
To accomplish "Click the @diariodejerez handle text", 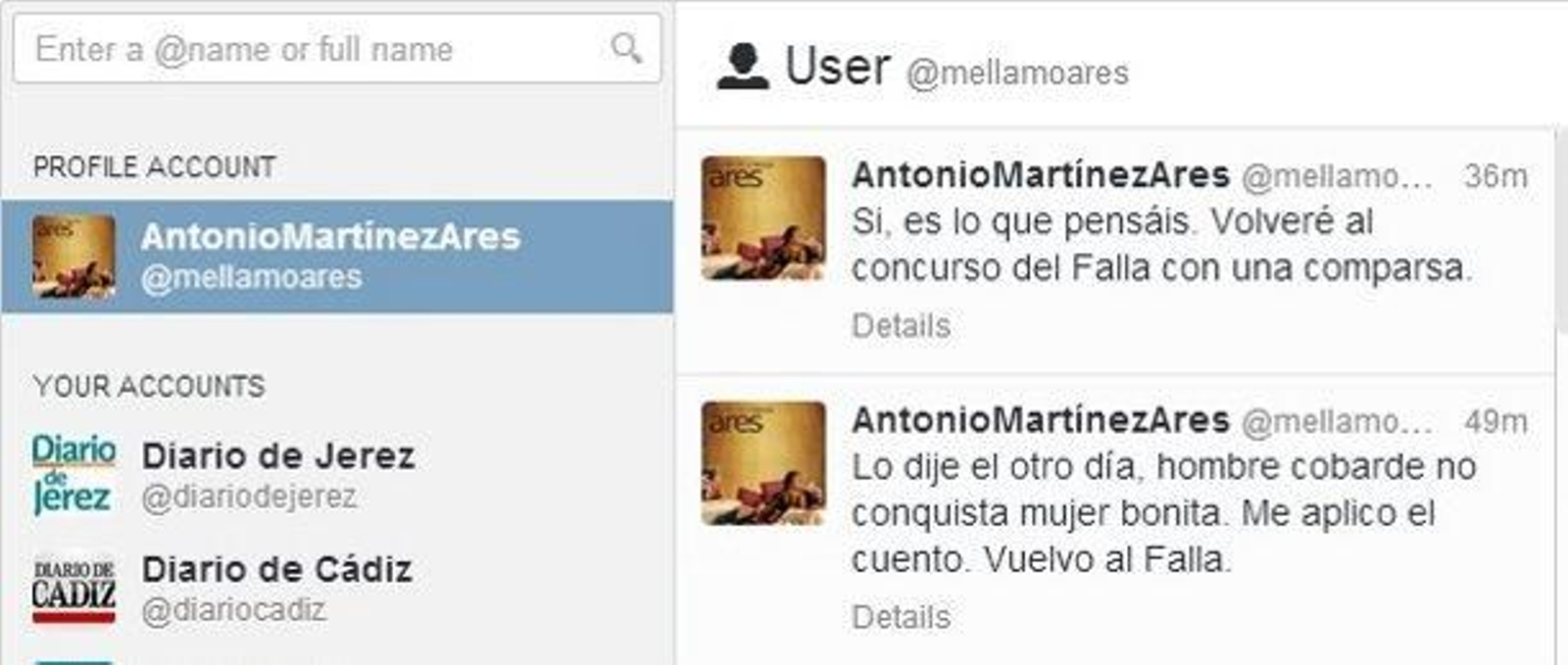I will (x=249, y=497).
